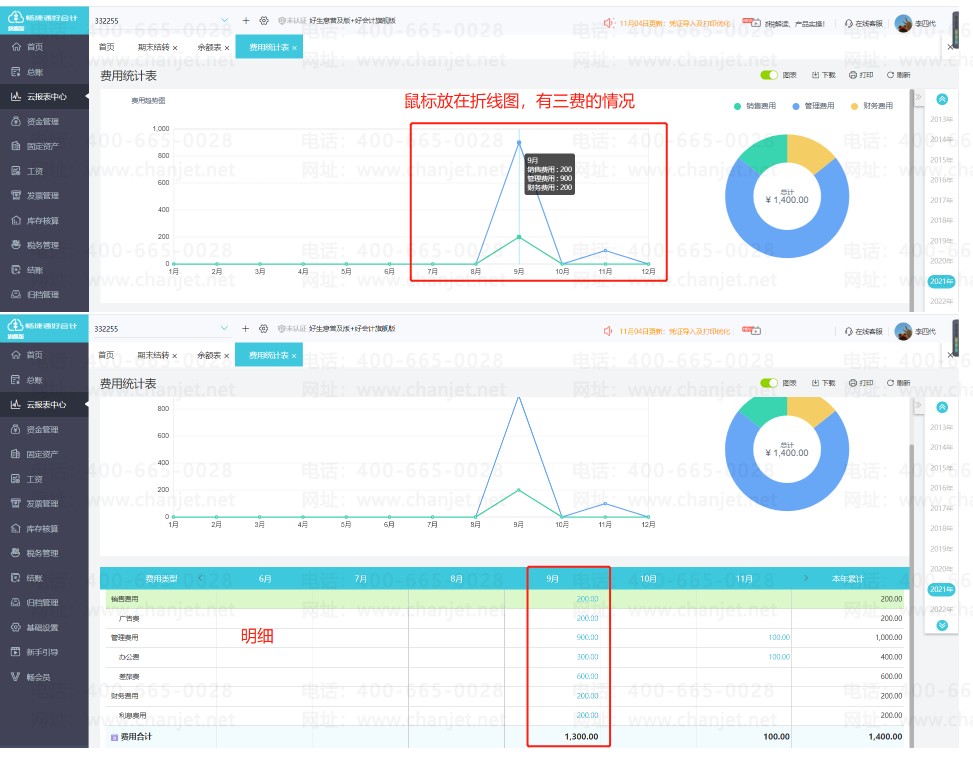Image resolution: width=973 pixels, height=757 pixels.
Task: Click the right month arrow before 本年累计
Action: (x=805, y=578)
